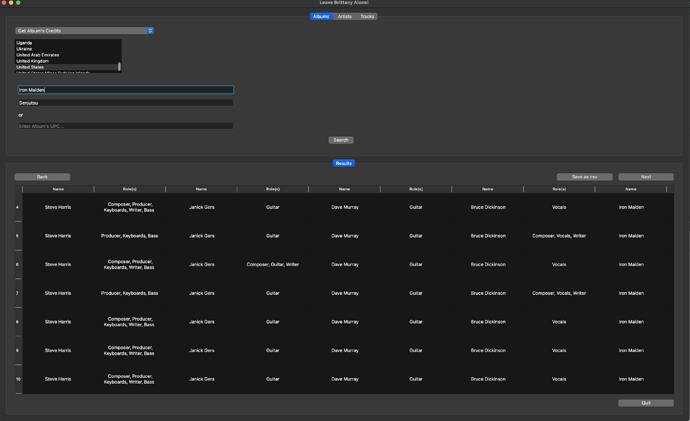Select the Results tab

(344, 163)
